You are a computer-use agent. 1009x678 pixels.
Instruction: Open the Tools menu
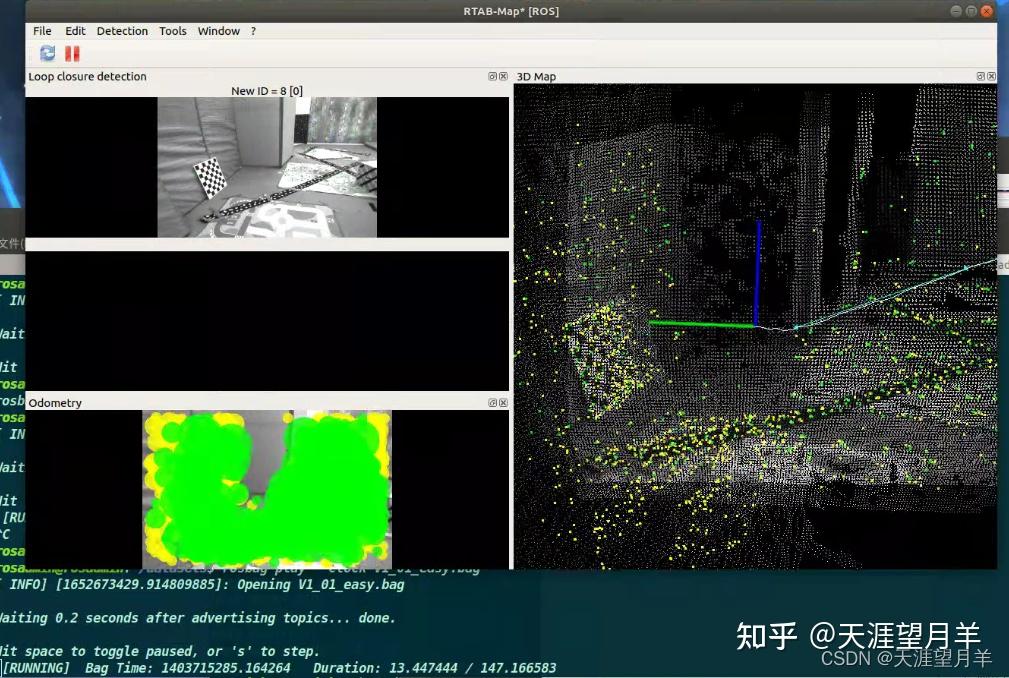pos(172,31)
